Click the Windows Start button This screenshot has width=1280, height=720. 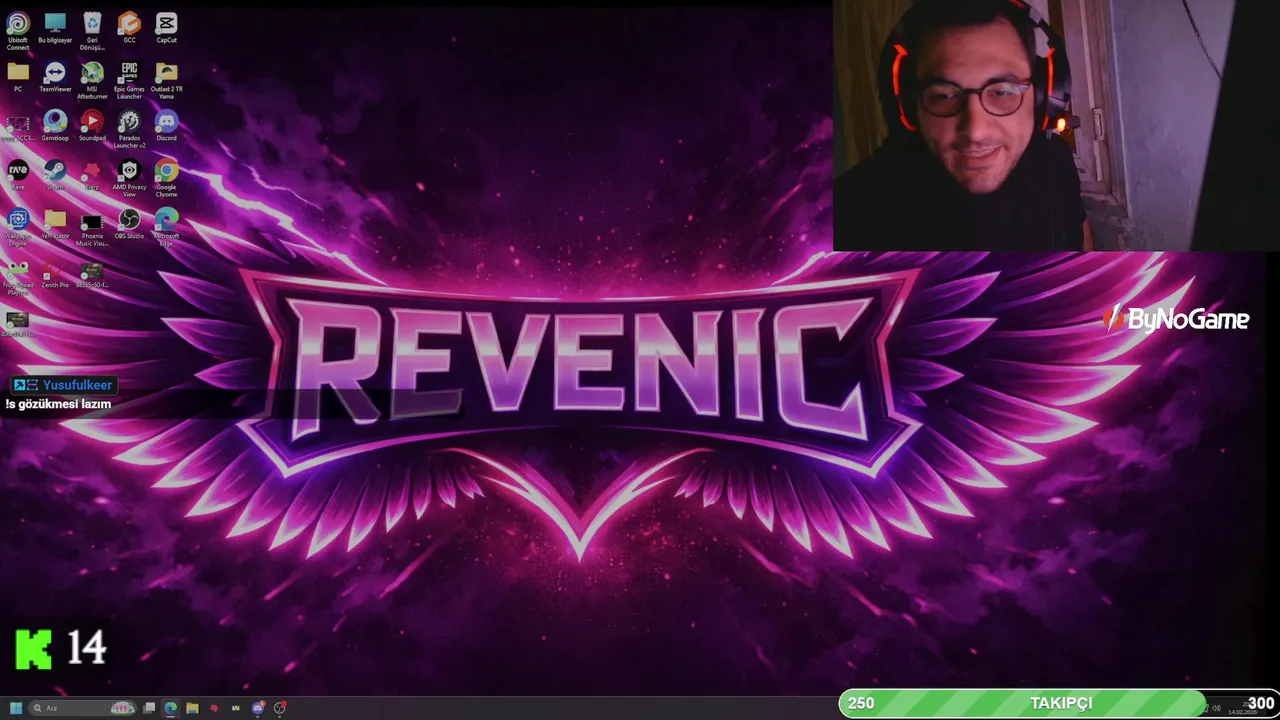[x=16, y=708]
